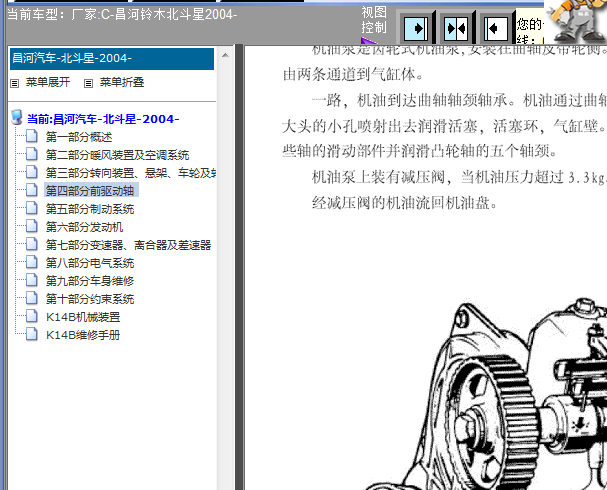The width and height of the screenshot is (607, 490).
Task: Click the split-center view control button
Action: pyautogui.click(x=456, y=28)
